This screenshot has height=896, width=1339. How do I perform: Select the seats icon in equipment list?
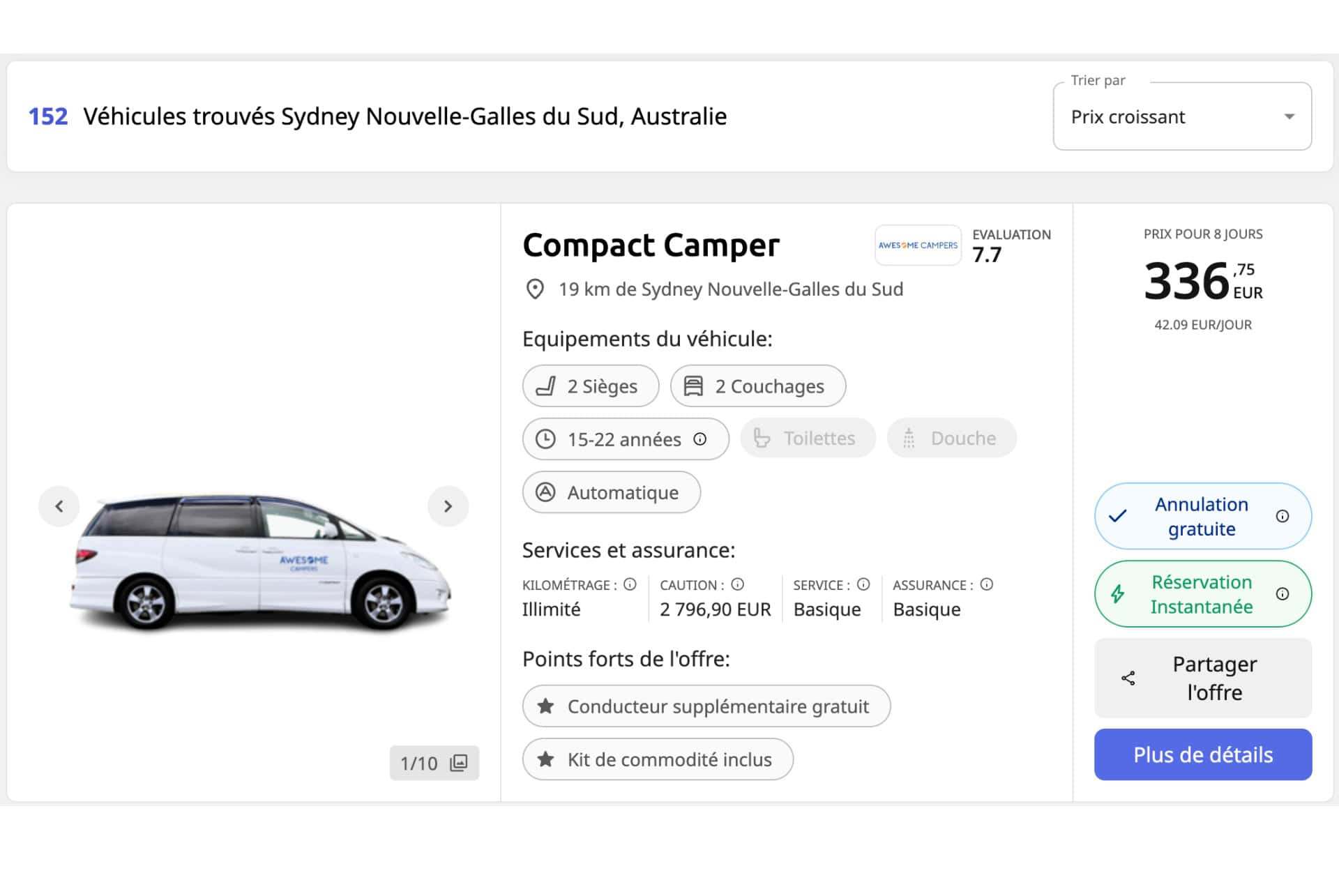click(x=547, y=386)
